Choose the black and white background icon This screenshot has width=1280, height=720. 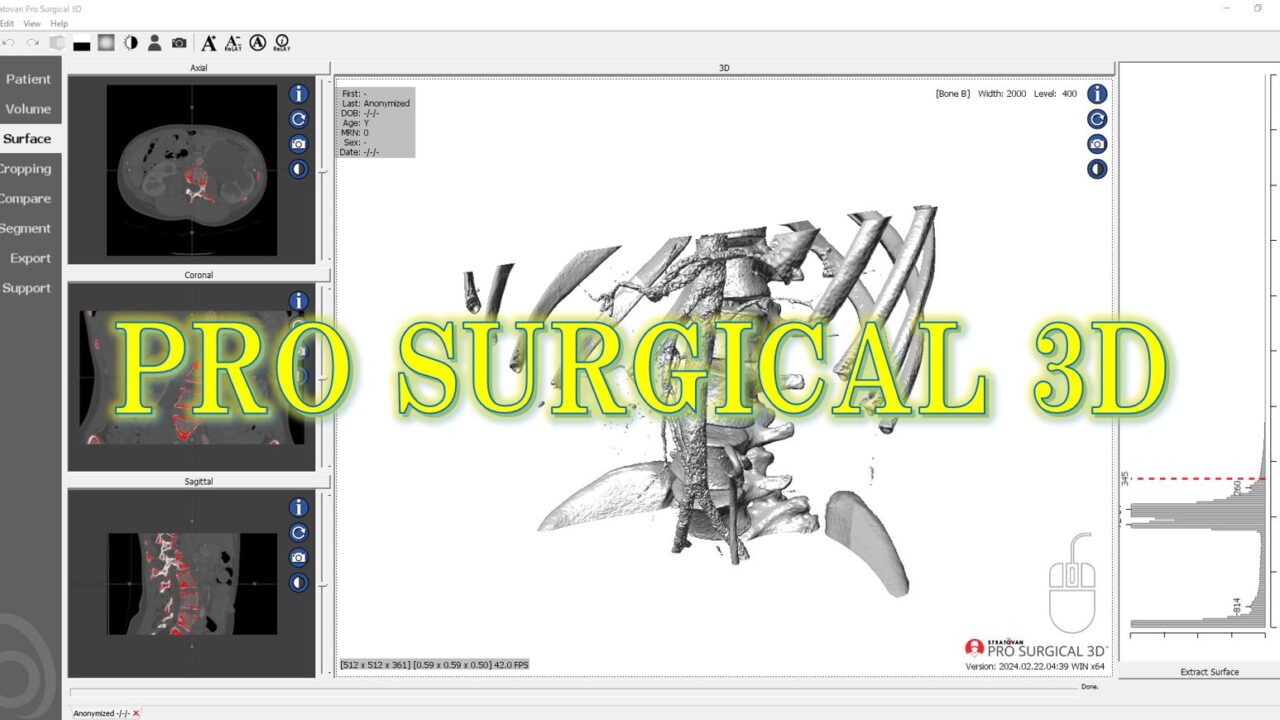tap(82, 43)
